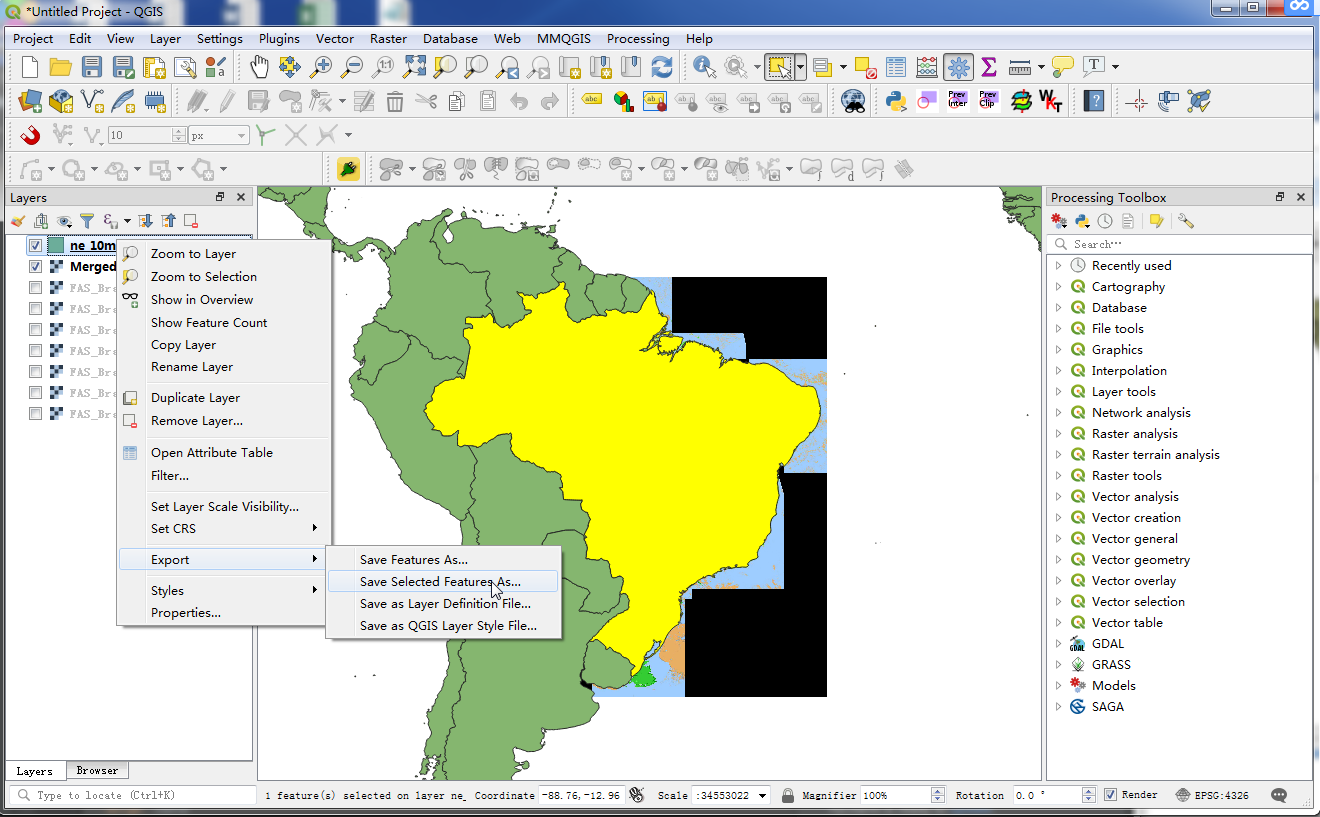
Task: Click the Zoom Out magnifier tool
Action: 352,67
